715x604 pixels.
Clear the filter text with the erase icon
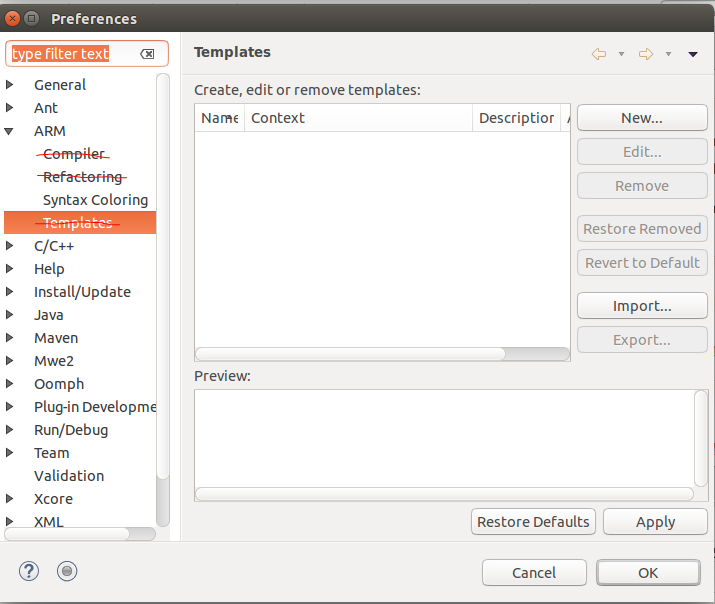click(x=147, y=54)
